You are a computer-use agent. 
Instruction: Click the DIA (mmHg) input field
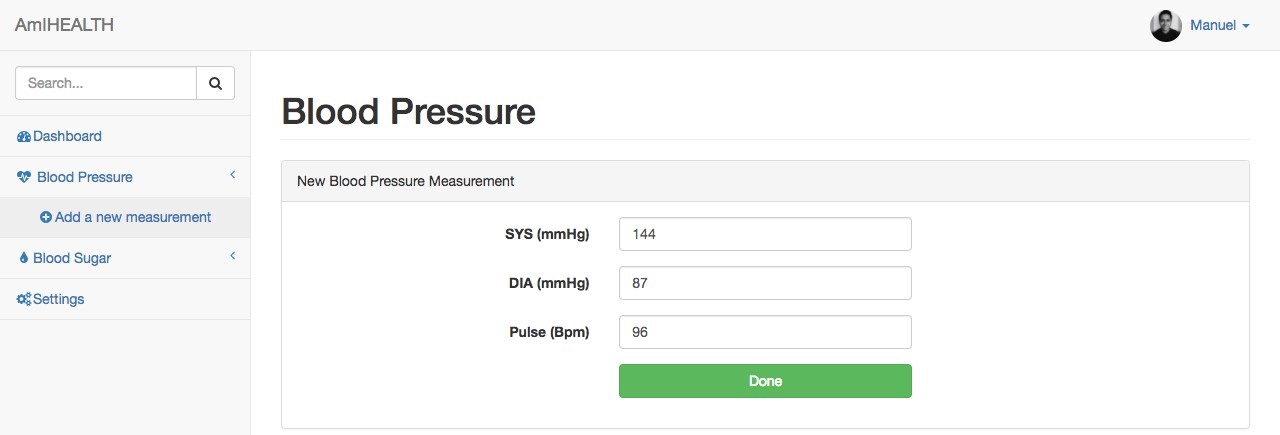coord(765,283)
